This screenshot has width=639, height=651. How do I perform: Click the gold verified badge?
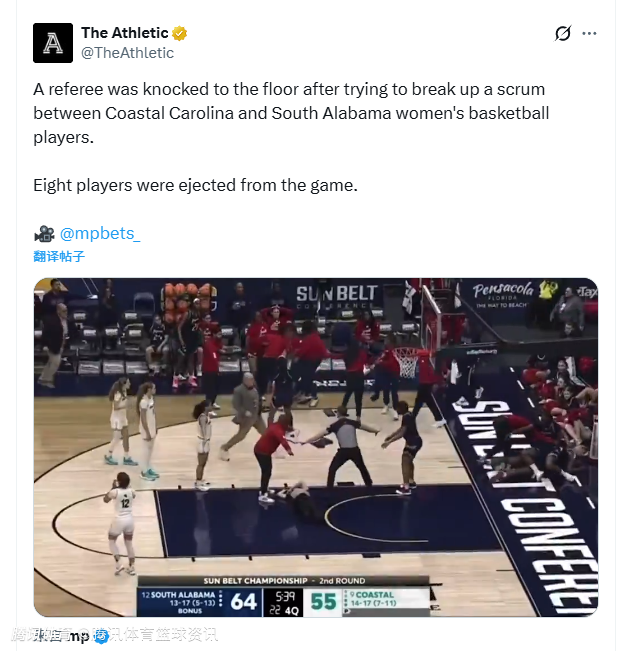click(x=179, y=33)
